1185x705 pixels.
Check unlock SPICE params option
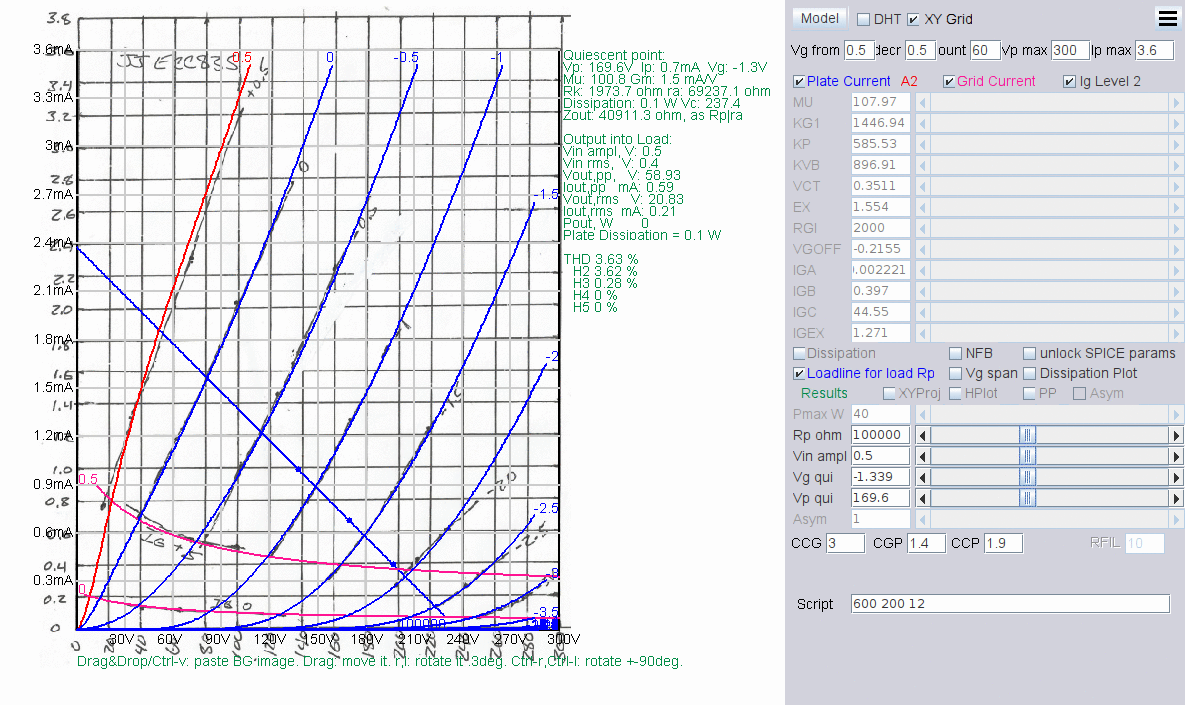tap(1030, 353)
